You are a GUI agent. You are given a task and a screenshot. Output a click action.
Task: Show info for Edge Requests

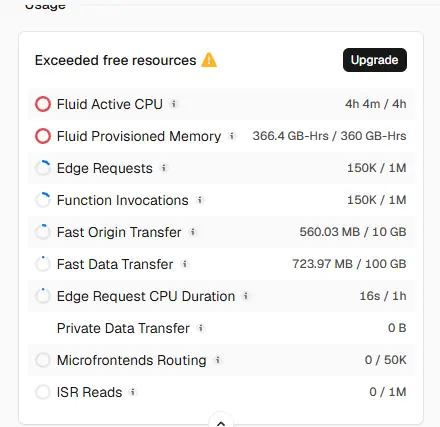coord(164,168)
